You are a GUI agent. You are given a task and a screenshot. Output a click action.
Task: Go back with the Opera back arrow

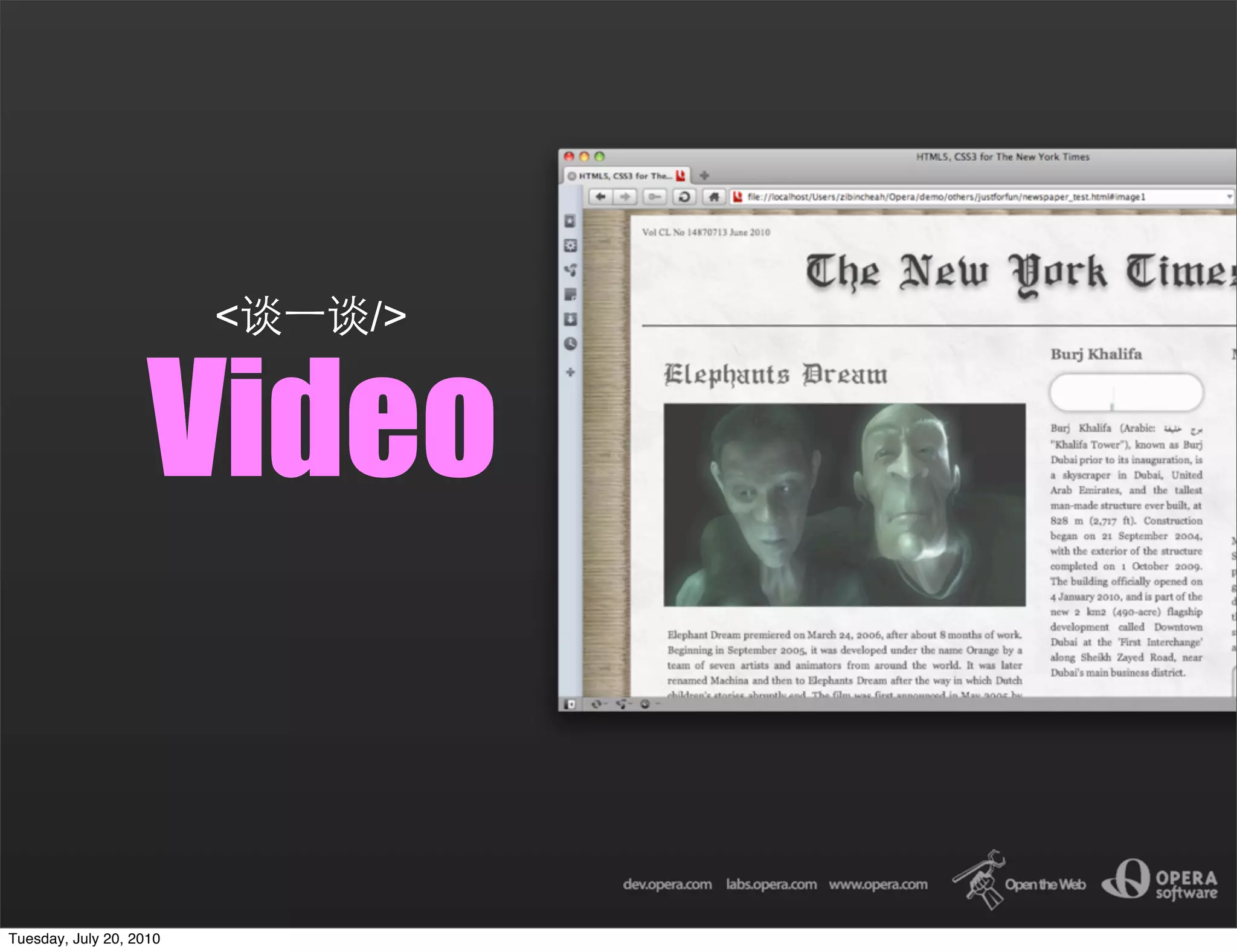(600, 197)
